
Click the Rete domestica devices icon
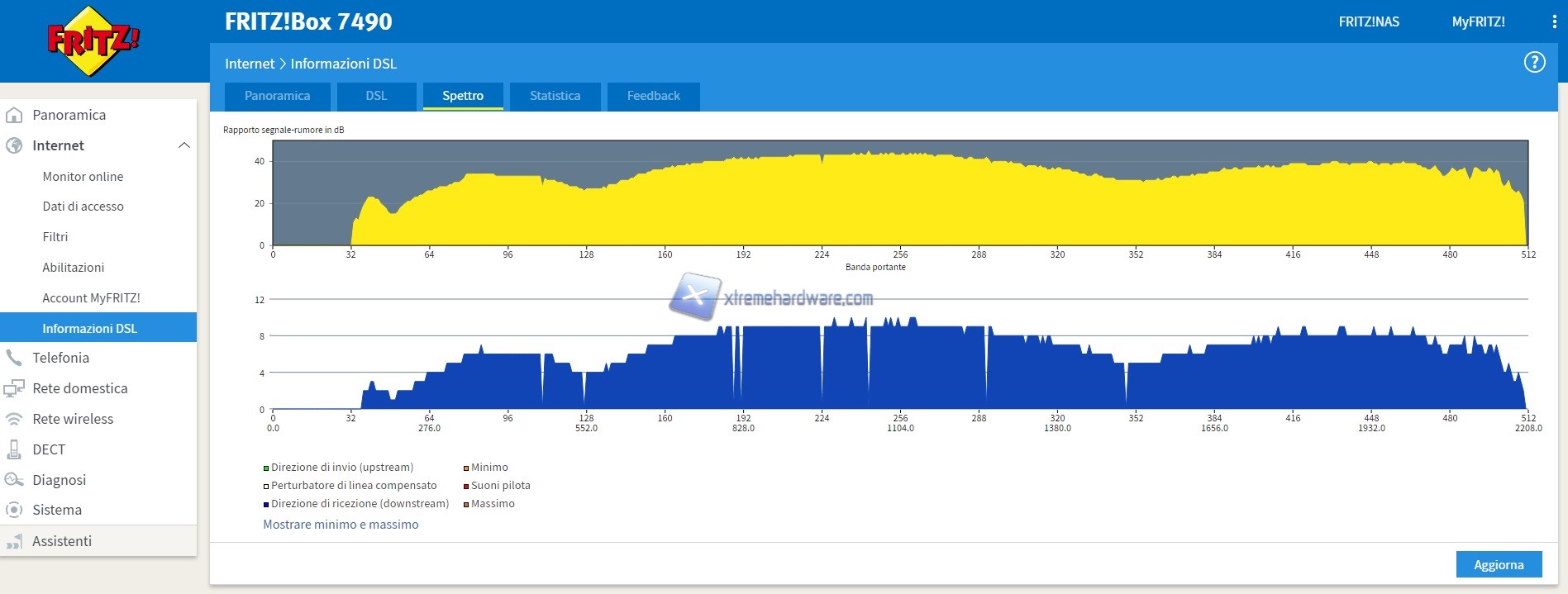click(x=14, y=388)
